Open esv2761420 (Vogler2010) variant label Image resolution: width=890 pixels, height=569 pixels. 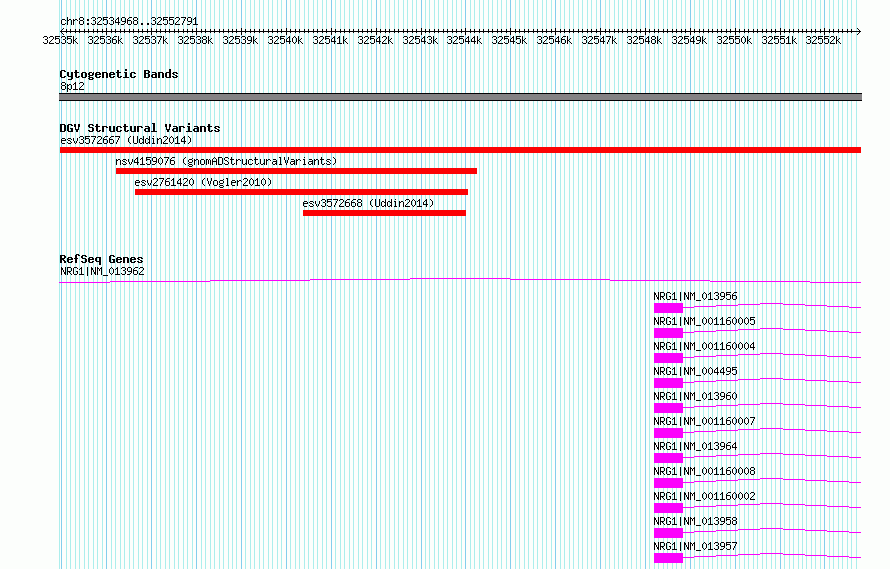coord(203,182)
